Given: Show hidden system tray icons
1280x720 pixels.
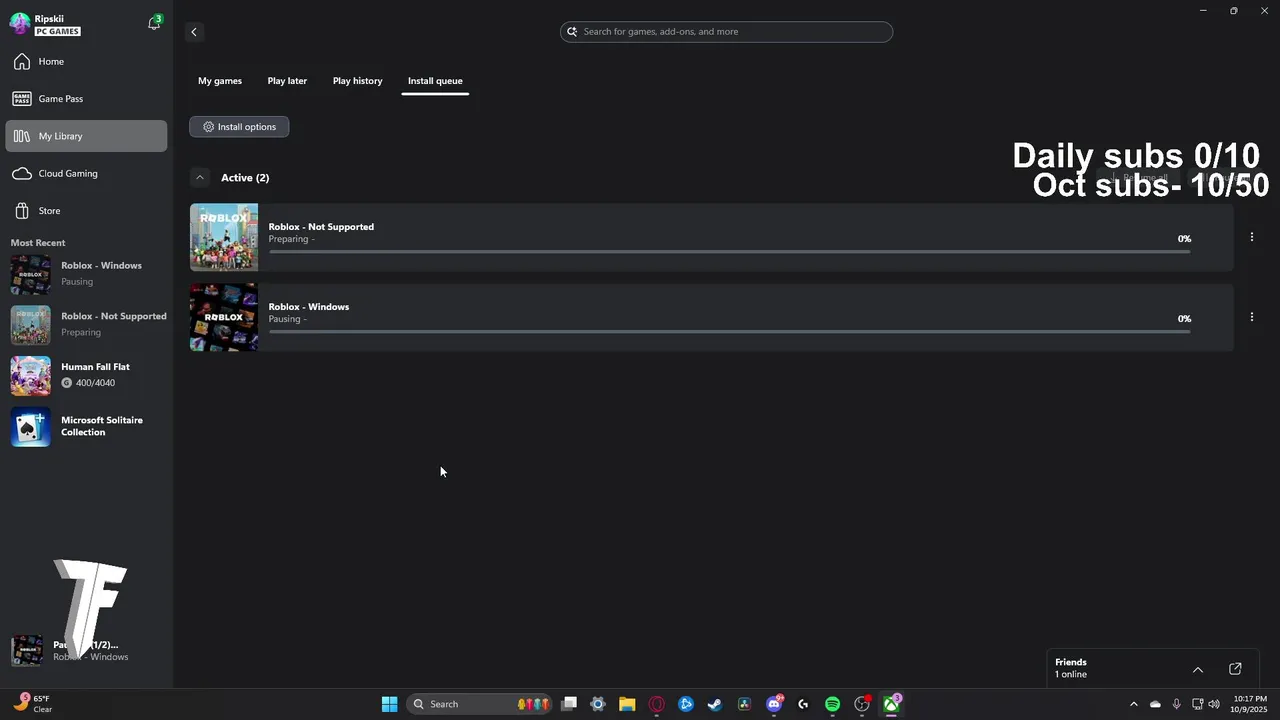Looking at the screenshot, I should [1133, 704].
